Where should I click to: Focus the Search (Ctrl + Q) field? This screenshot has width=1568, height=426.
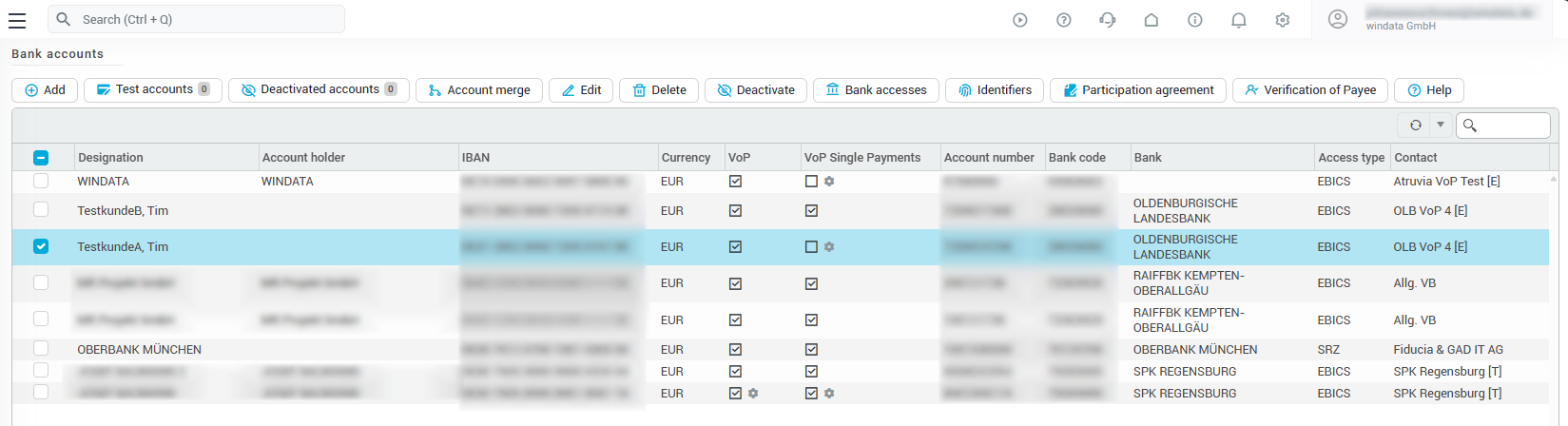209,19
